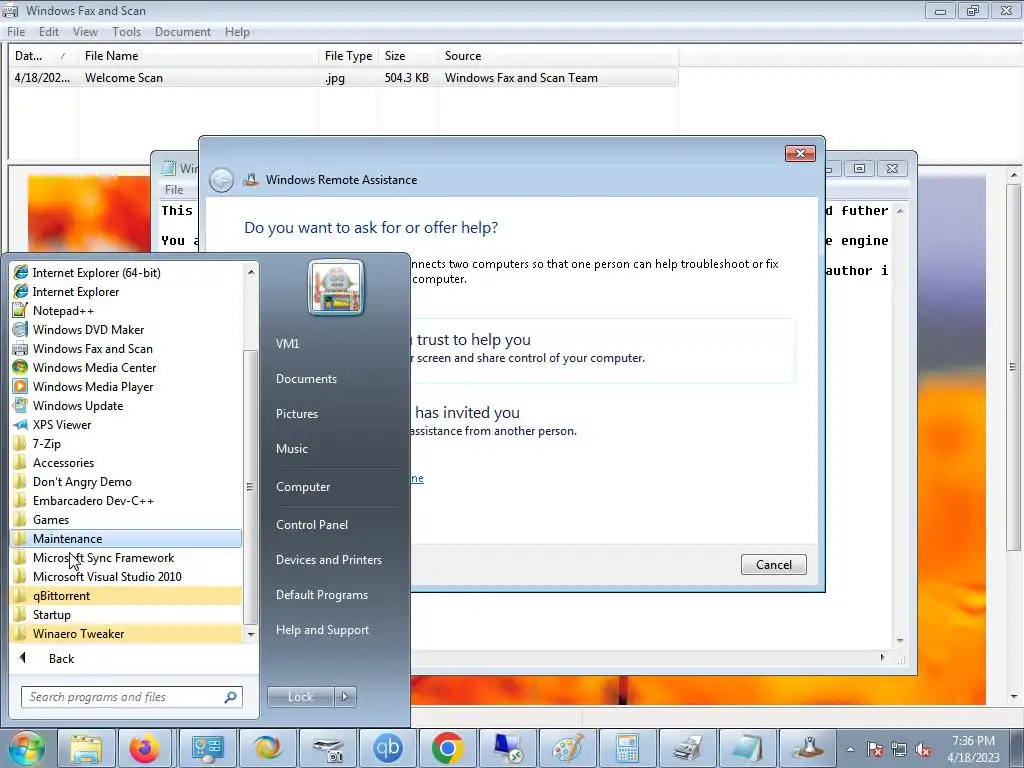The image size is (1024, 768).
Task: Click the search magnifier icon
Action: point(230,697)
